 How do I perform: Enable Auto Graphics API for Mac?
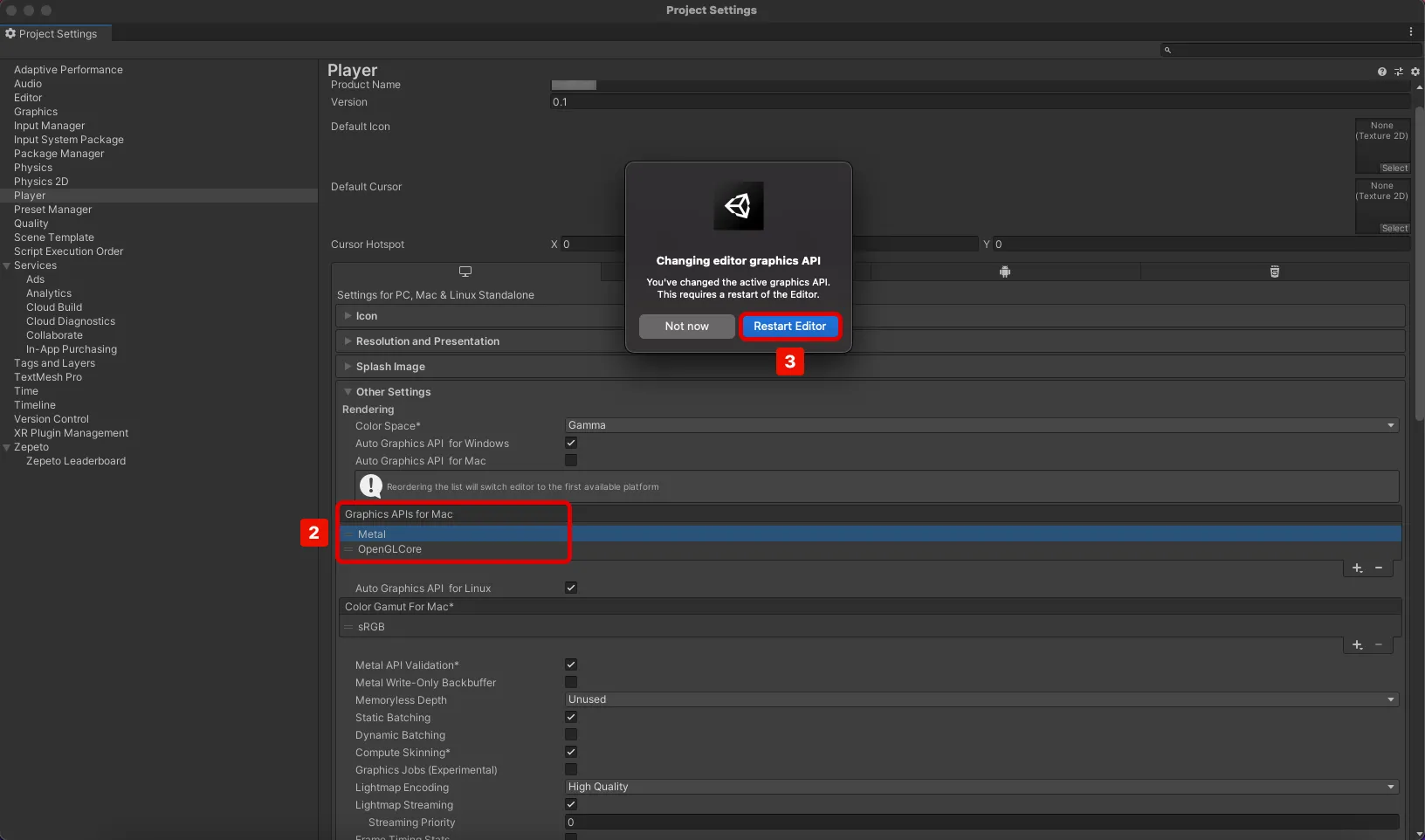(571, 460)
